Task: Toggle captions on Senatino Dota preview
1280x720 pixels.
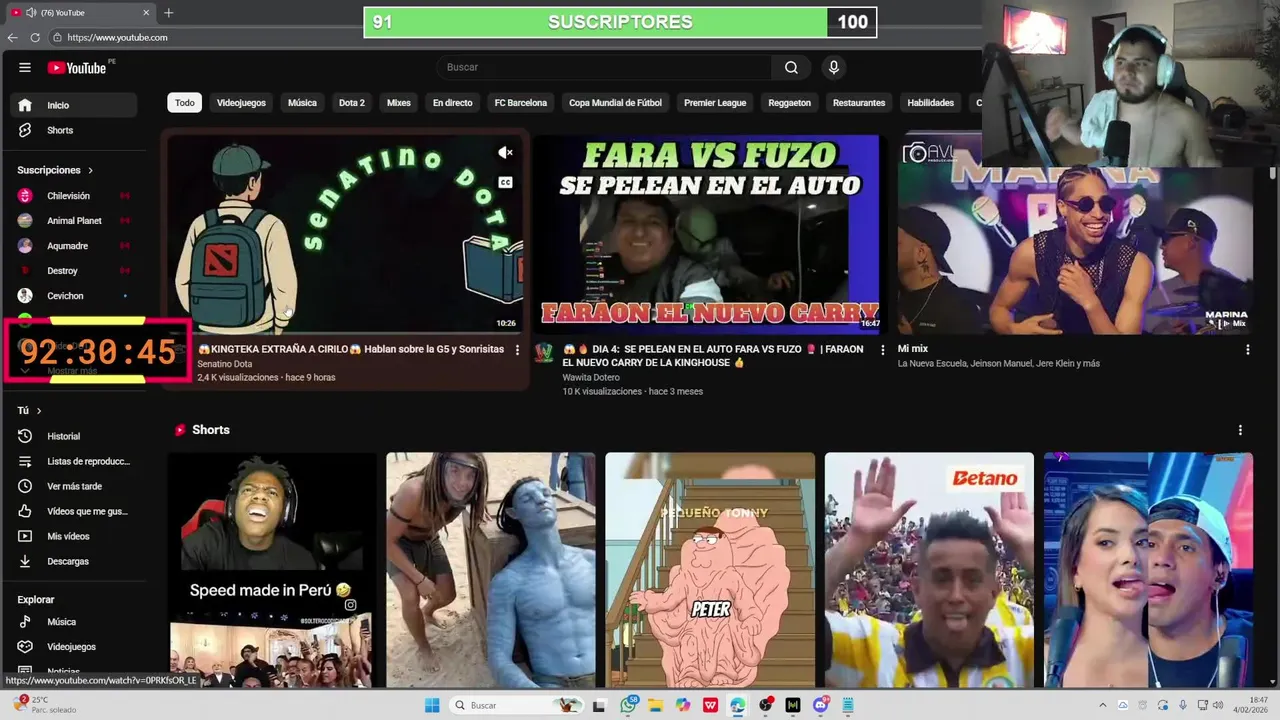Action: tap(505, 182)
